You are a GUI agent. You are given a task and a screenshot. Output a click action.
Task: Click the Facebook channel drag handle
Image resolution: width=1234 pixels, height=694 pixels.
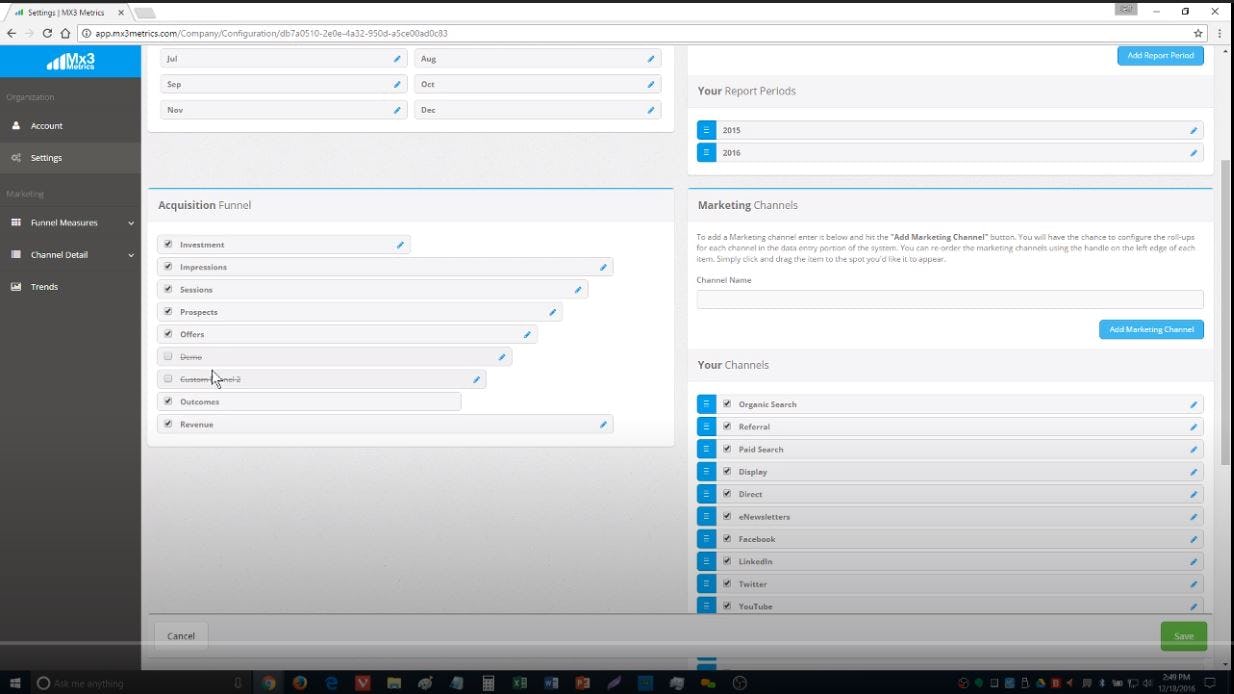[x=707, y=538]
